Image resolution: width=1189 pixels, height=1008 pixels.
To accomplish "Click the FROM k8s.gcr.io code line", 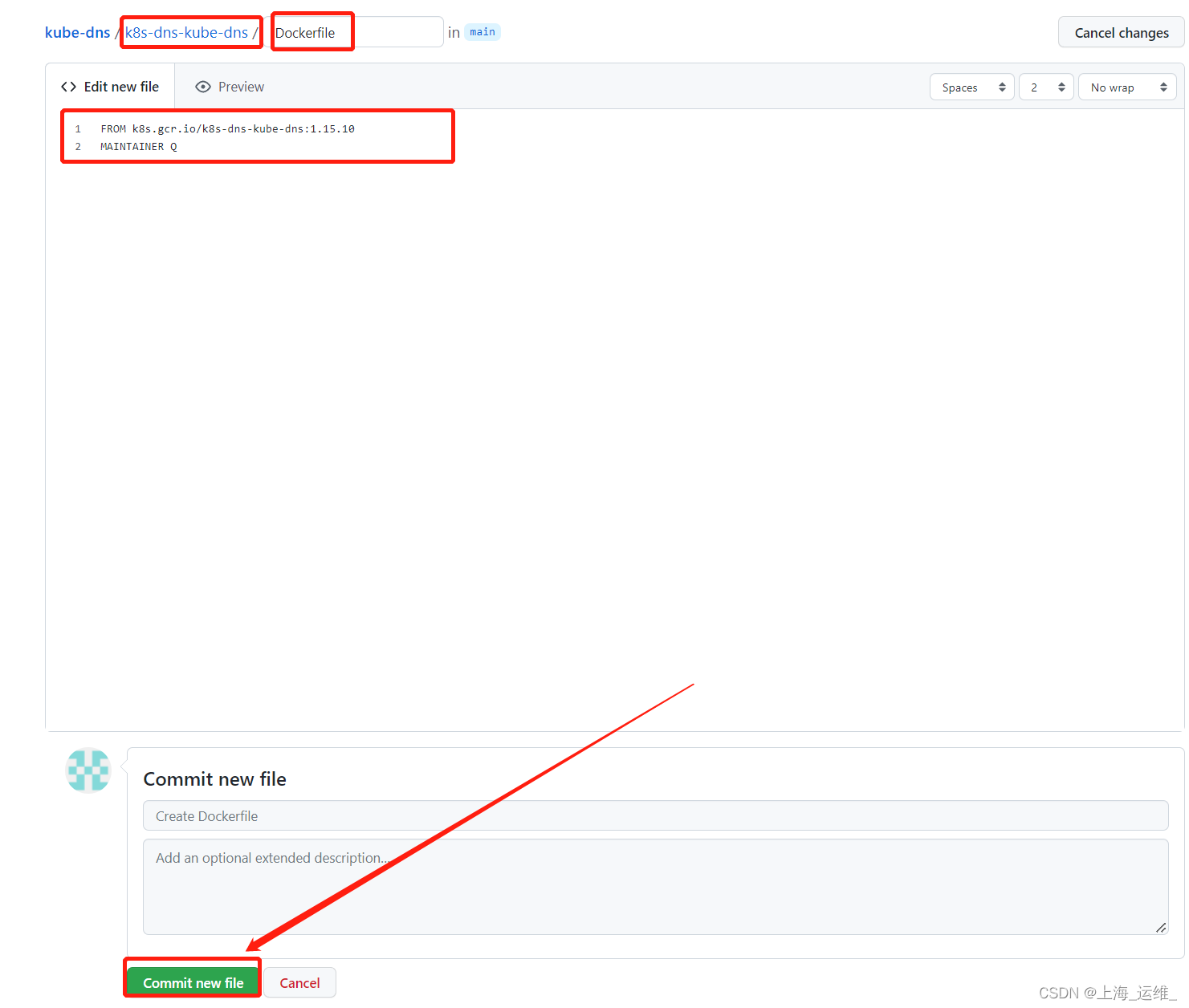I will (x=227, y=128).
